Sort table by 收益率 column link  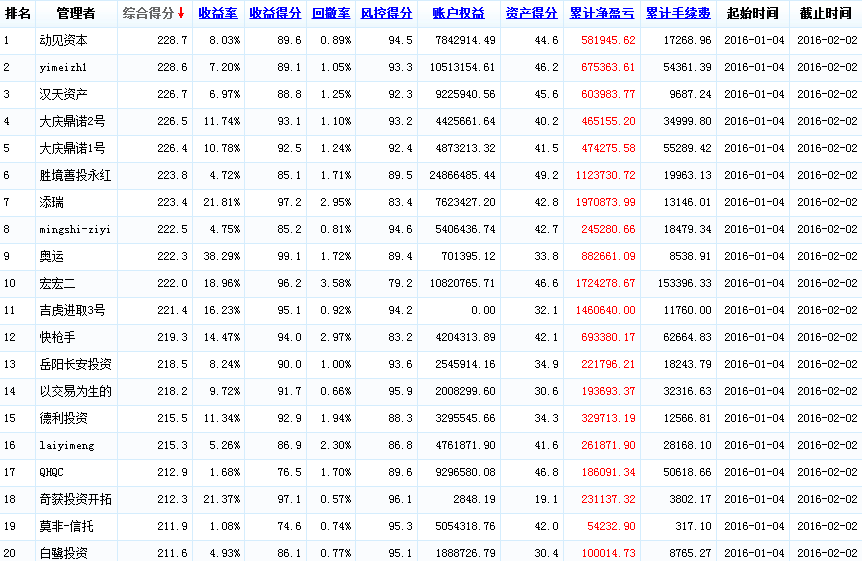click(x=218, y=13)
